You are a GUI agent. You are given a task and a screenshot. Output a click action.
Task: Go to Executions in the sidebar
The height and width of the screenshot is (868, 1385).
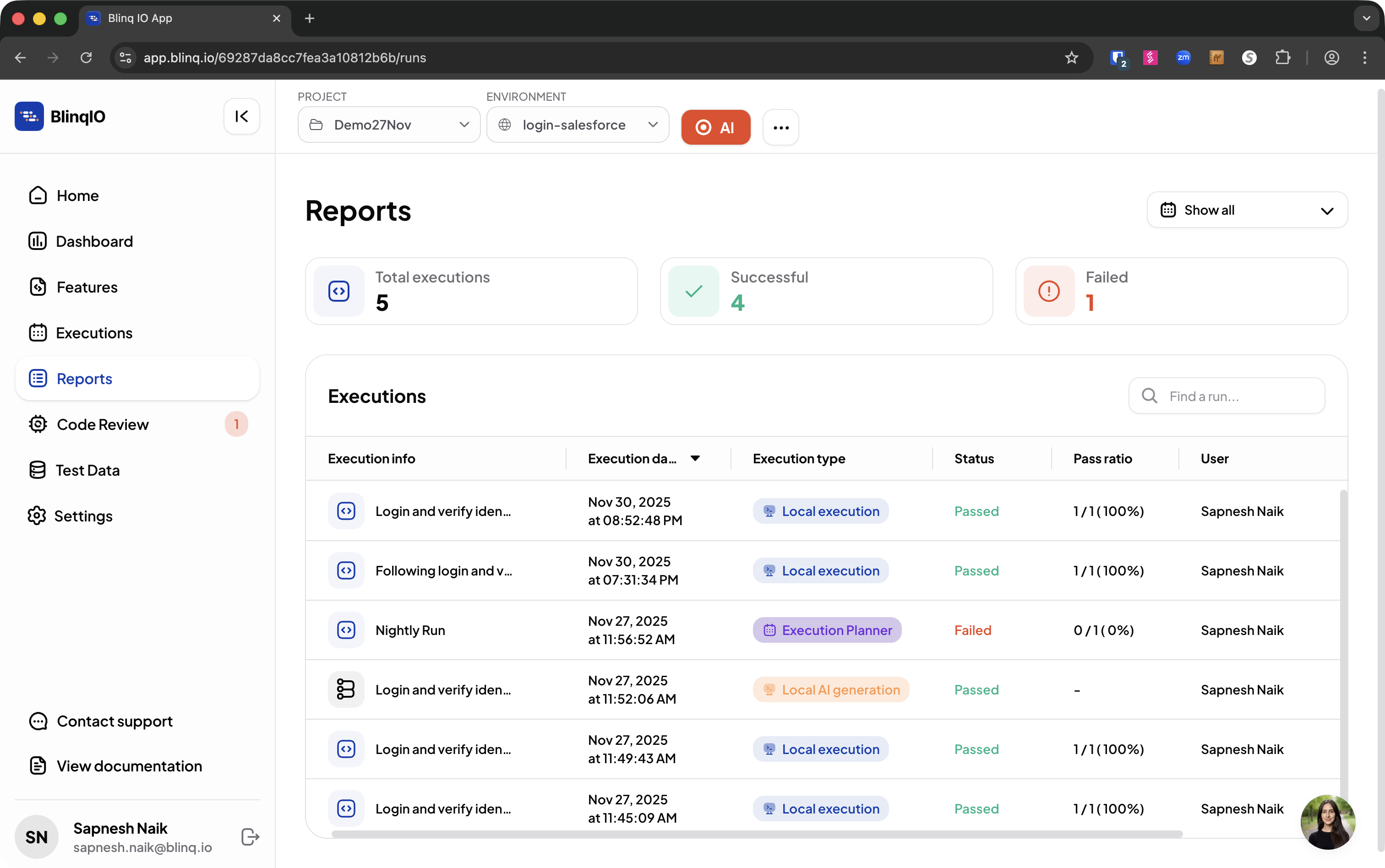tap(94, 333)
